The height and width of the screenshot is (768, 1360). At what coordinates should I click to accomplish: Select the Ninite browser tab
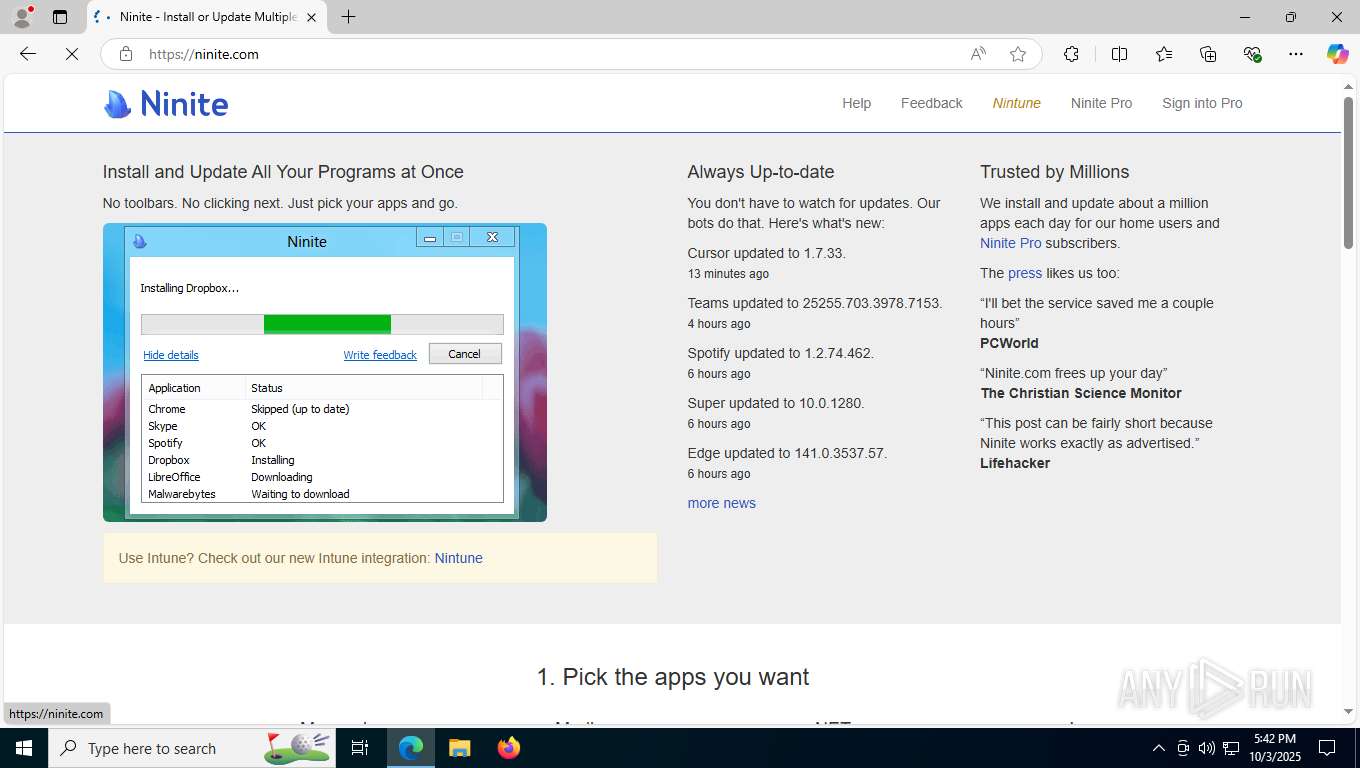click(207, 17)
